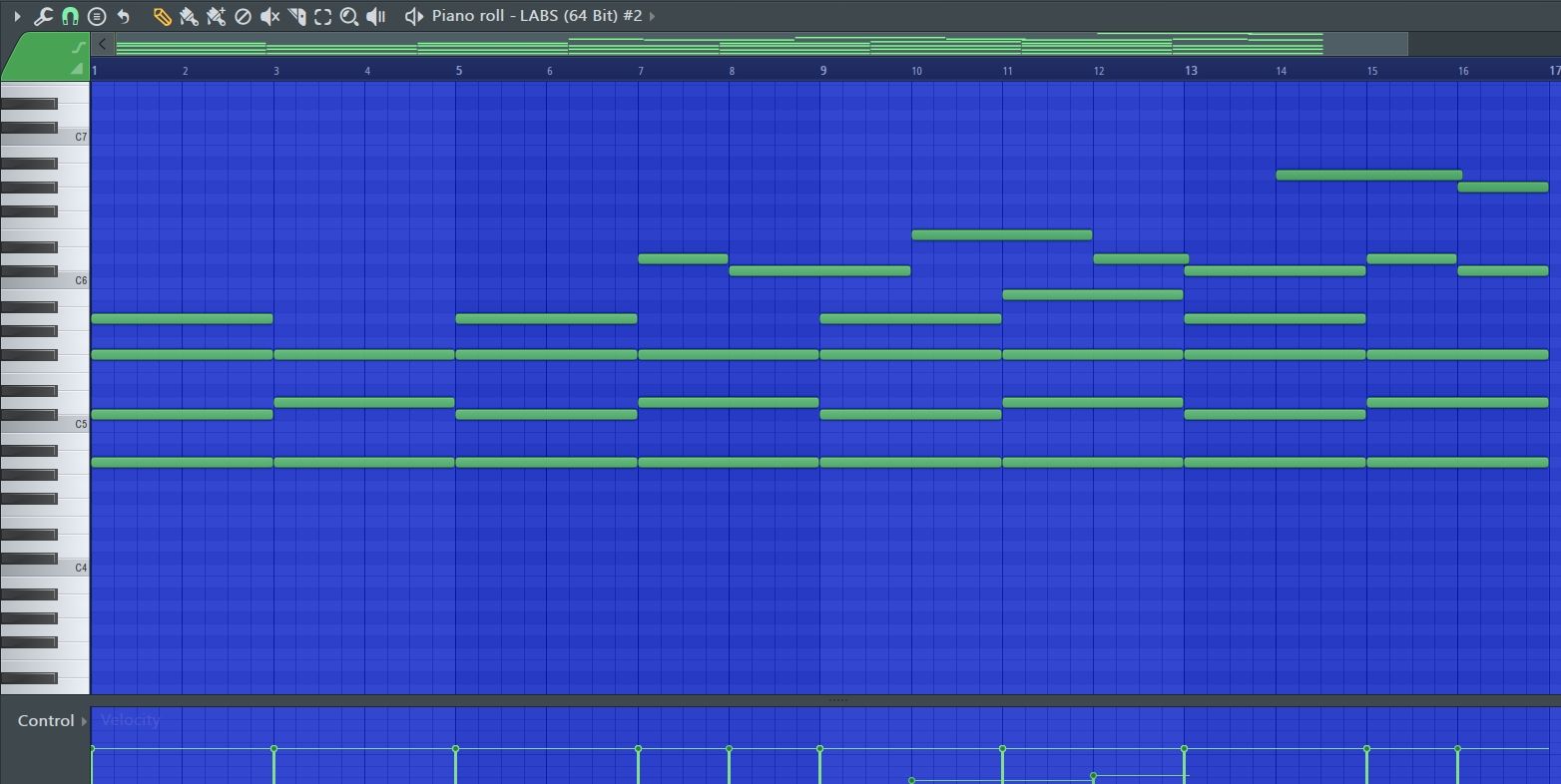Click the note overview scrollbar thumb

(761, 44)
